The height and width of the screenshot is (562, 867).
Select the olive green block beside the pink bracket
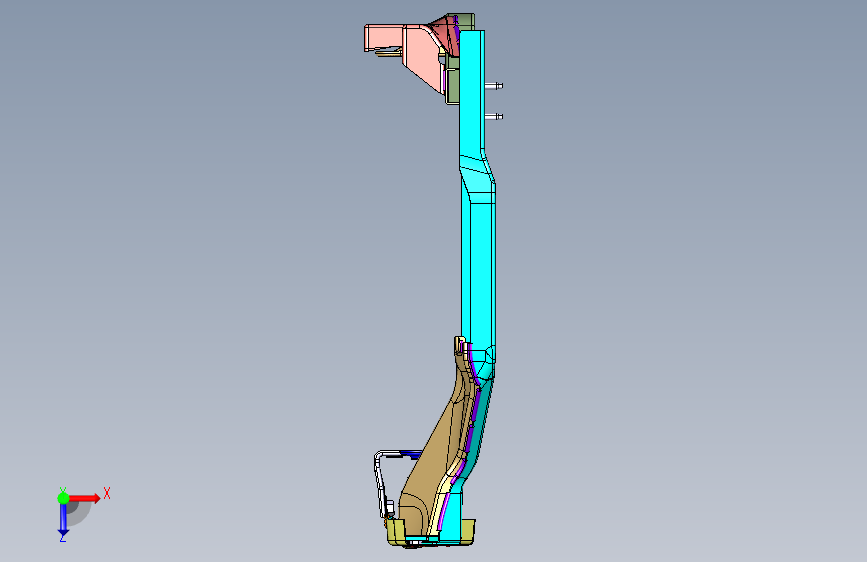coord(452,86)
